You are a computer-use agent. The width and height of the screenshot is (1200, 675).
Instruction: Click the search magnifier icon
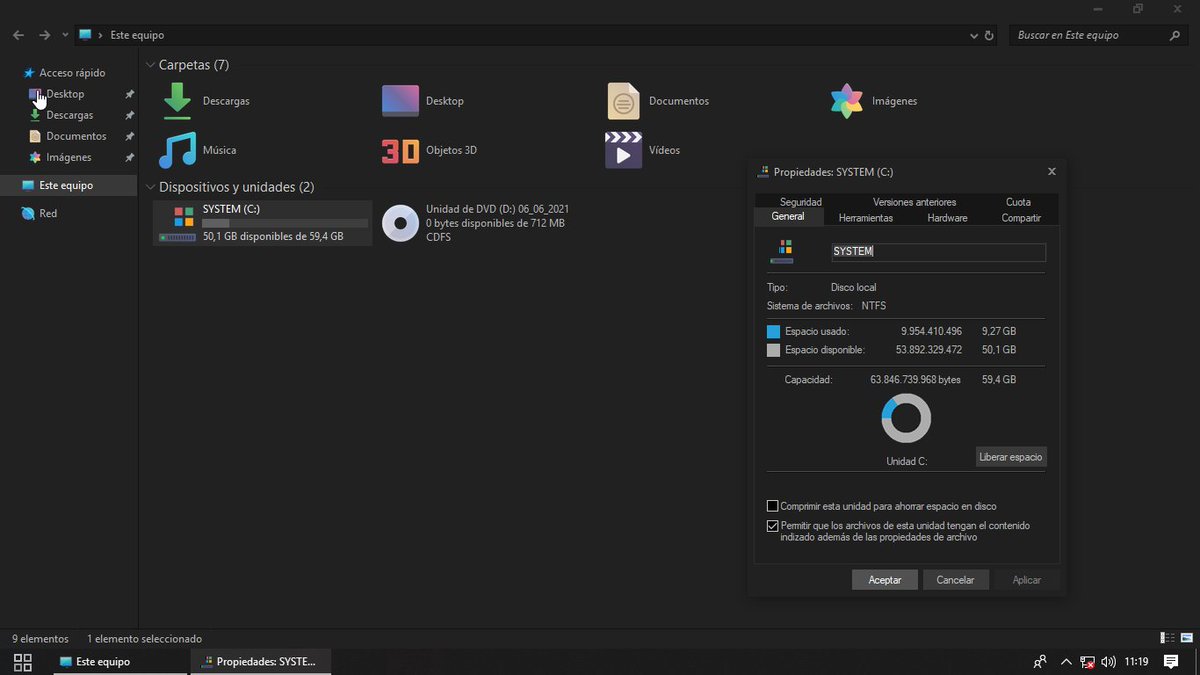(1175, 35)
